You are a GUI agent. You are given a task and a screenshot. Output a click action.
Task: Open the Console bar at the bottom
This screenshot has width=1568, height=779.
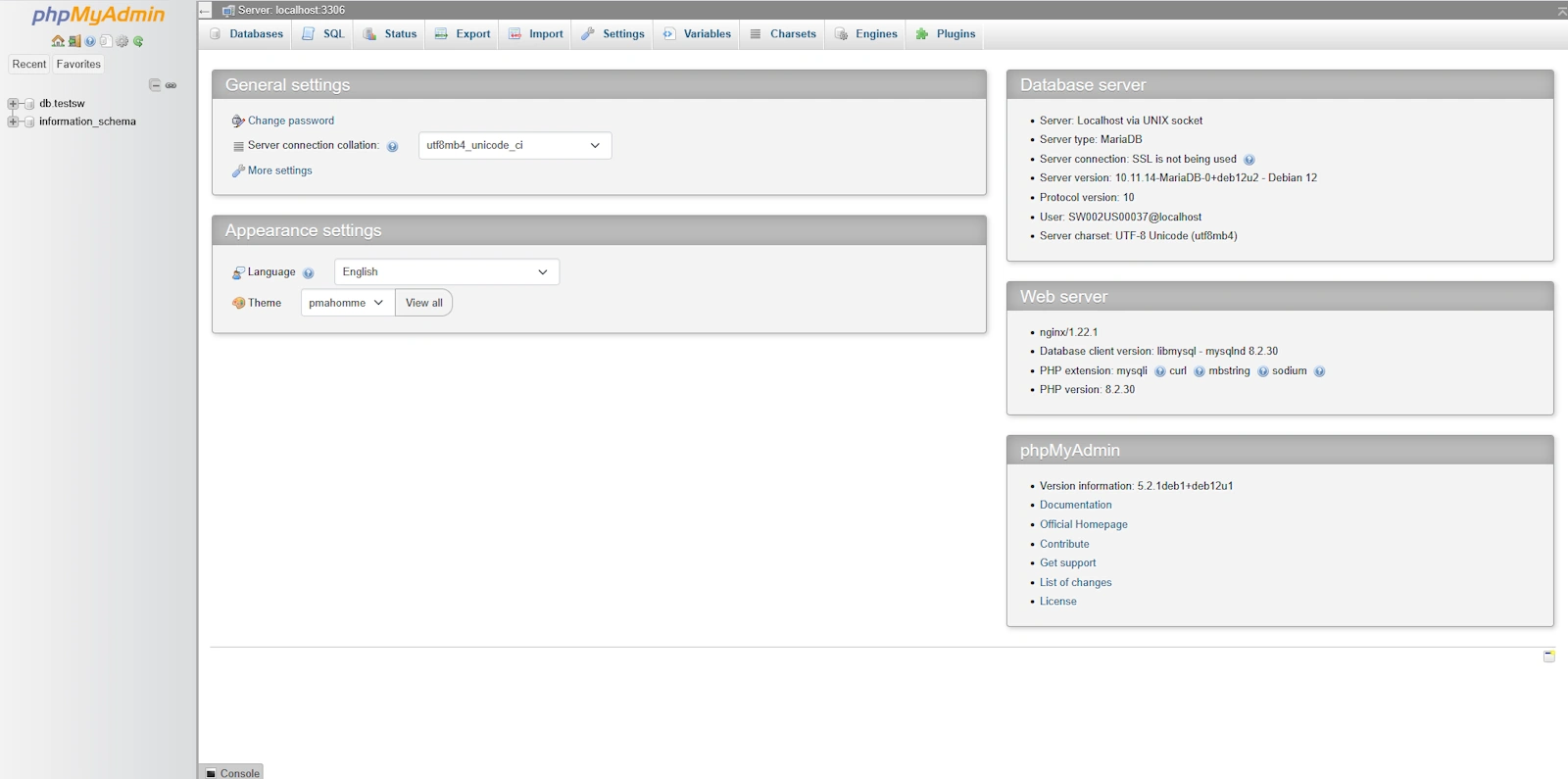tap(232, 772)
